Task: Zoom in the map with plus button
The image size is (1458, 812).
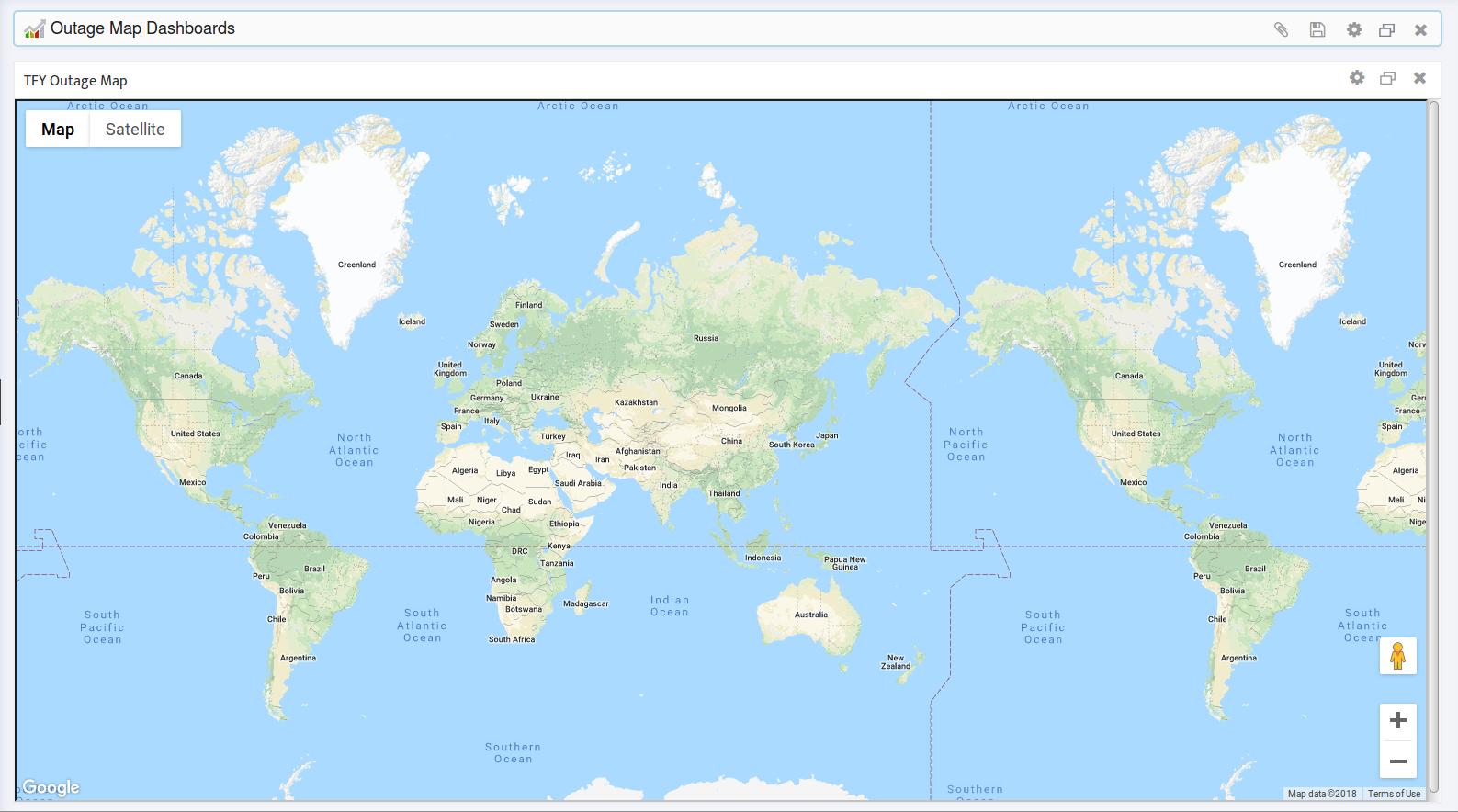Action: pyautogui.click(x=1397, y=721)
